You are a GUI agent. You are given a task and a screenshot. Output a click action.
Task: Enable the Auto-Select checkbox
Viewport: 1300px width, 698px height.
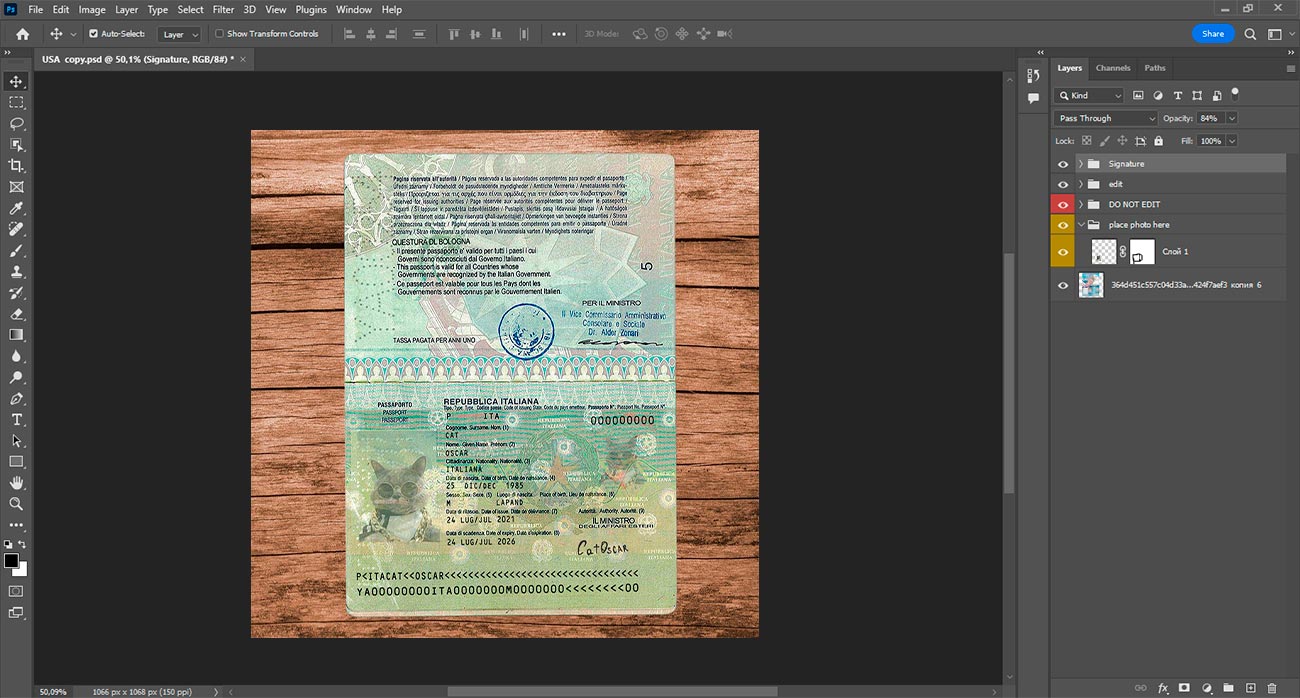tap(94, 34)
